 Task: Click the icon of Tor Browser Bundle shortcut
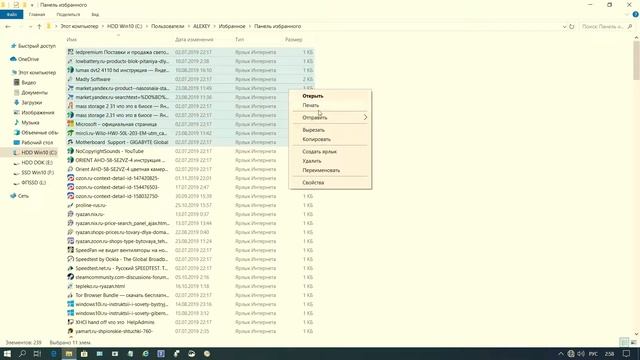(70, 295)
